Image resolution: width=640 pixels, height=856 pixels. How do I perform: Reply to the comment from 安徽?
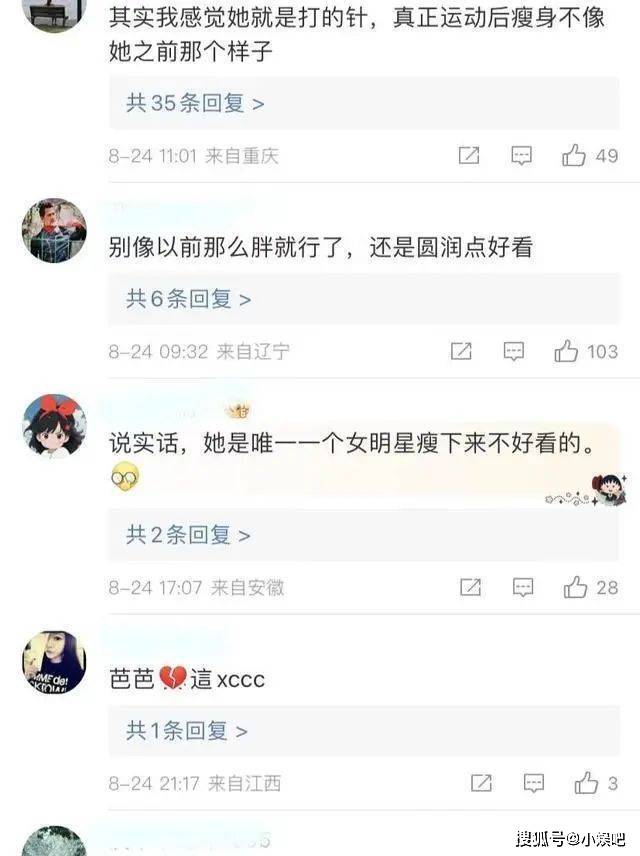(523, 587)
